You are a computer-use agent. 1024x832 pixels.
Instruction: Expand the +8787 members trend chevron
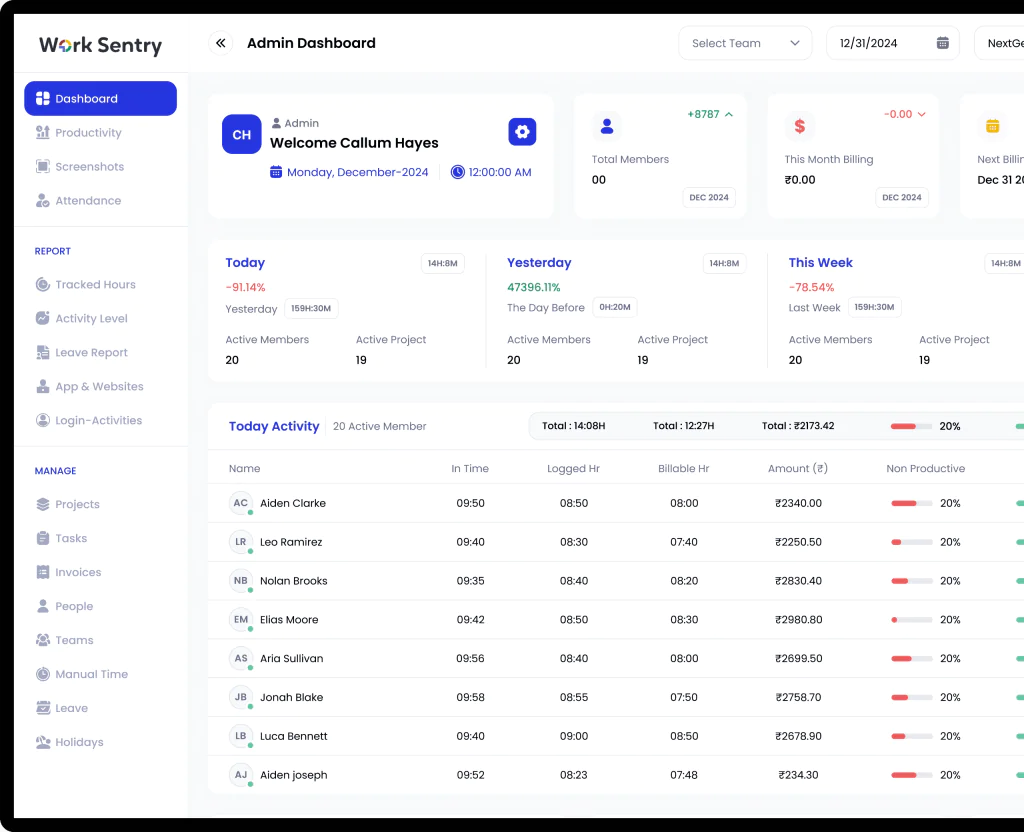729,114
